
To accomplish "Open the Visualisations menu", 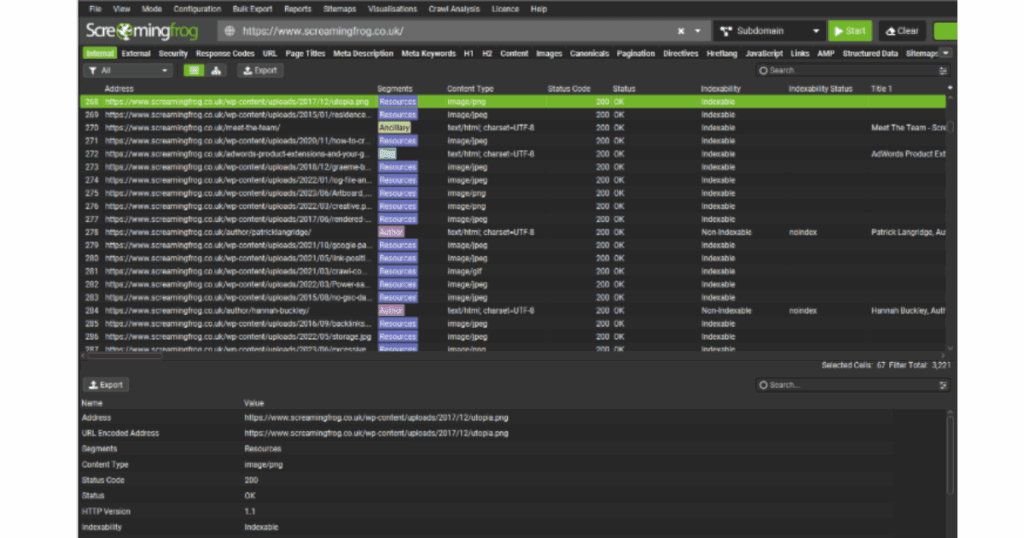I will pyautogui.click(x=392, y=9).
